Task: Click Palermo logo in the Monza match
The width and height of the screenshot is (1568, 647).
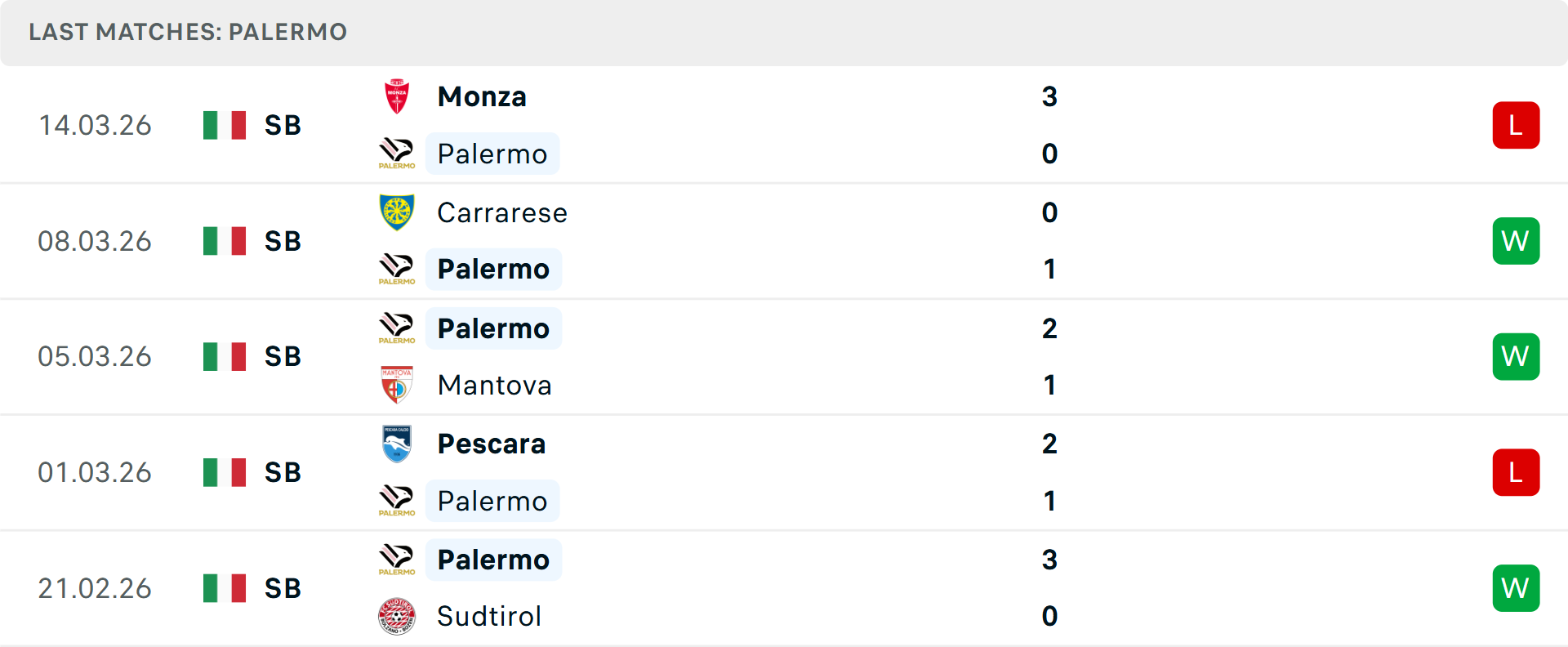Action: coord(397,154)
